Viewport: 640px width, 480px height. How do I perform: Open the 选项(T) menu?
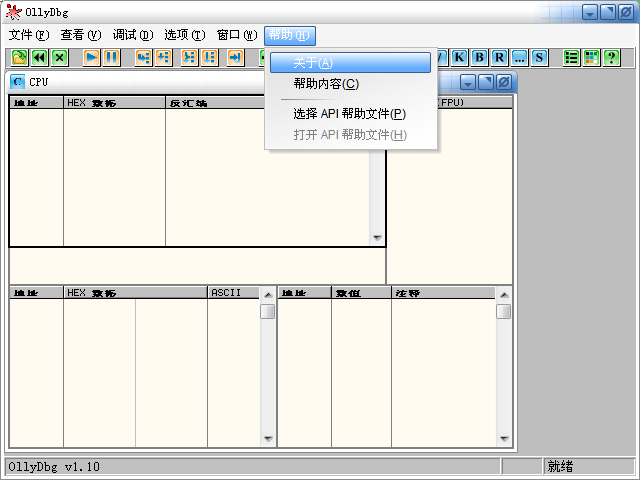pos(184,35)
